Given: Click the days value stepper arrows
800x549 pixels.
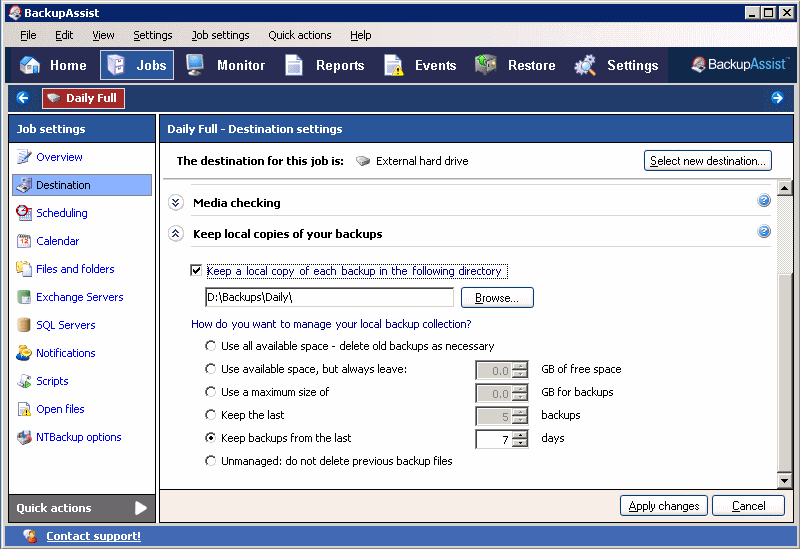Looking at the screenshot, I should coord(520,439).
